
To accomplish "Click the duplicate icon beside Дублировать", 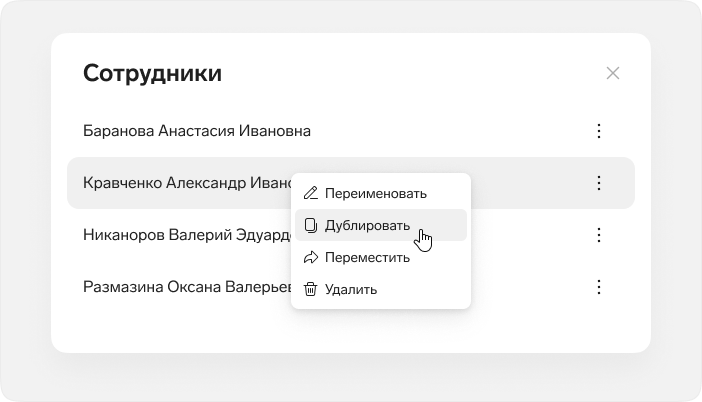I will tap(311, 225).
